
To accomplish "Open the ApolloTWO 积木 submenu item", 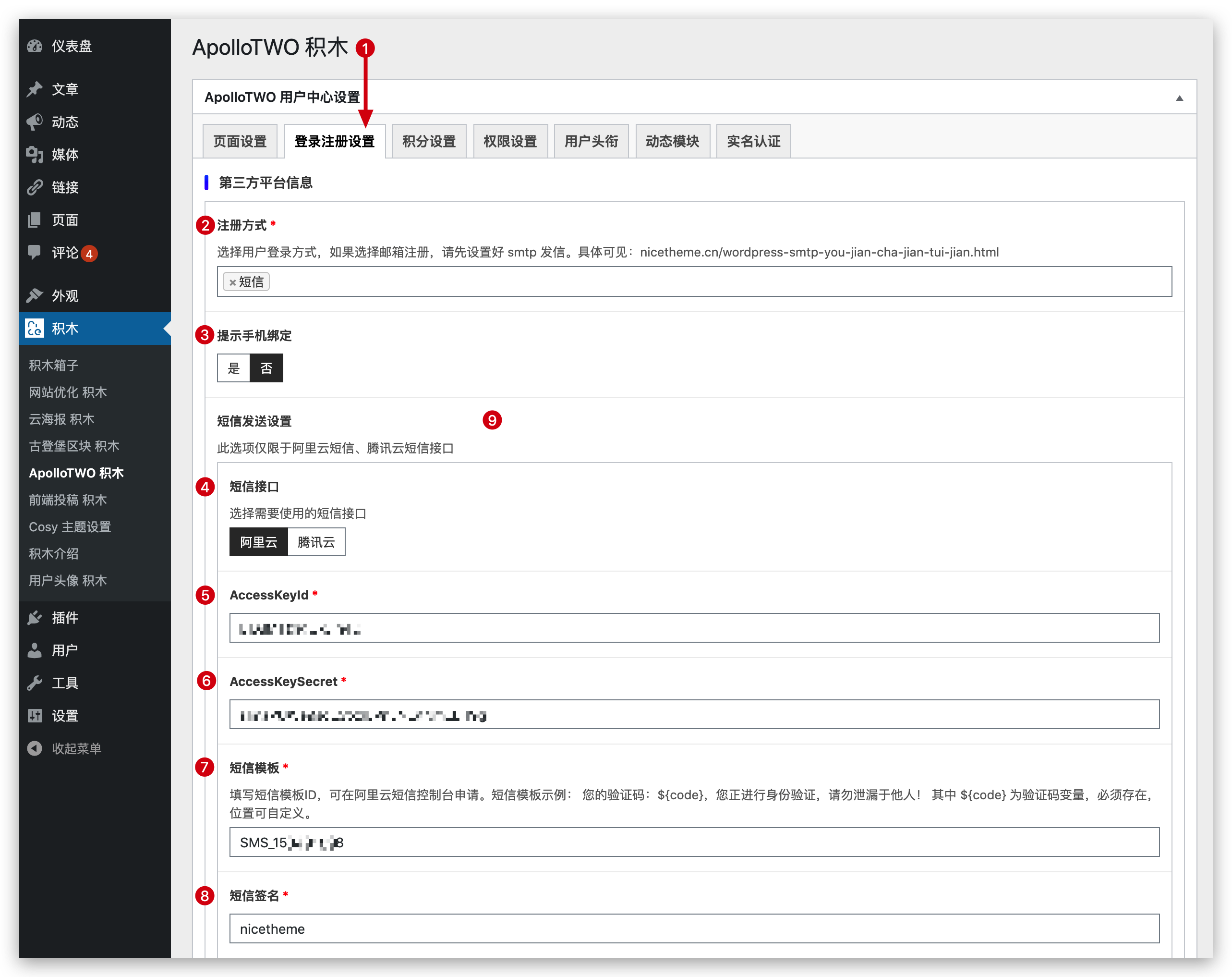I will [x=76, y=473].
